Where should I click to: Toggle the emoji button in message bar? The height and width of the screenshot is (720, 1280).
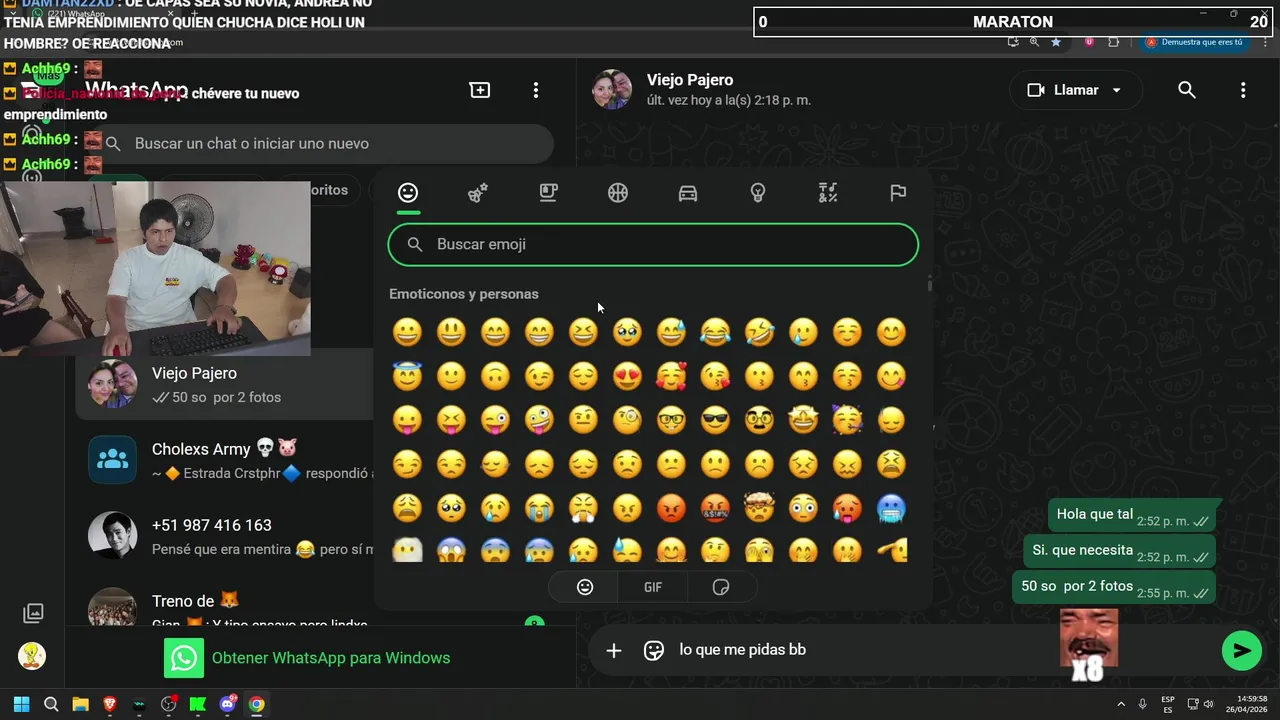654,650
